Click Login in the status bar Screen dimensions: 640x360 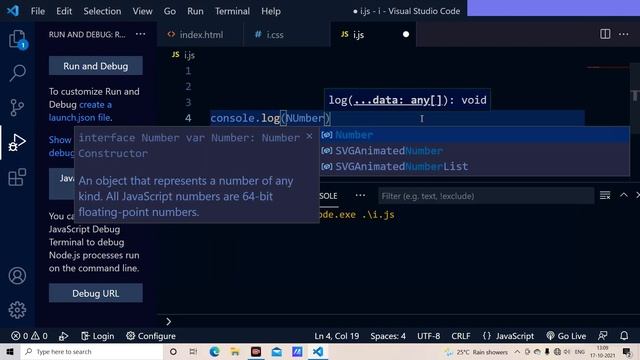tap(98, 336)
